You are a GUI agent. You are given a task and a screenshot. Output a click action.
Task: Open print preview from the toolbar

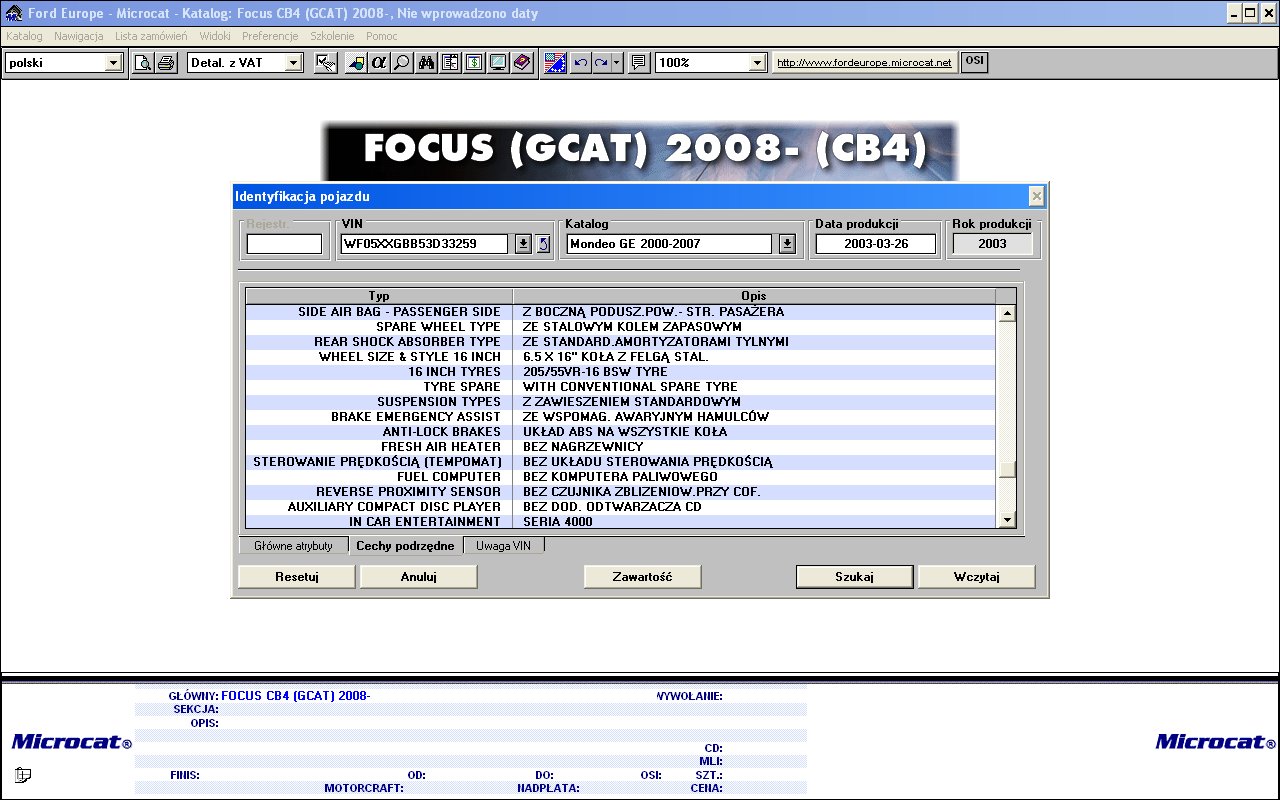point(144,62)
